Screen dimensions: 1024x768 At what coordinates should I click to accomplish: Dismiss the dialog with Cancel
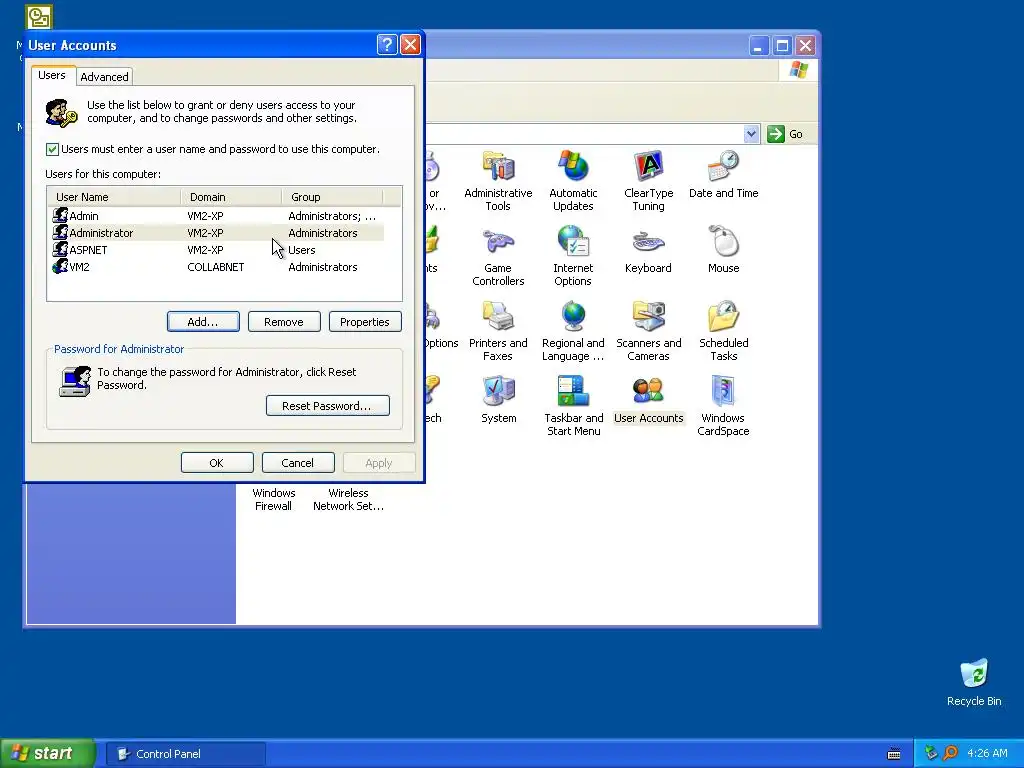(298, 462)
